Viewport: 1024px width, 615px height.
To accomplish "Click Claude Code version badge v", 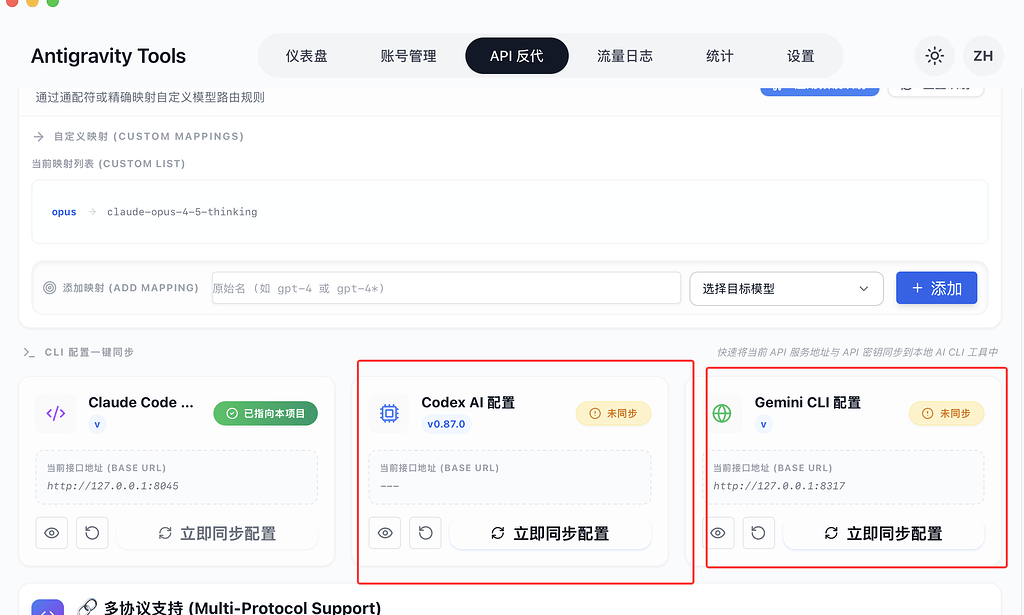I will click(x=97, y=424).
